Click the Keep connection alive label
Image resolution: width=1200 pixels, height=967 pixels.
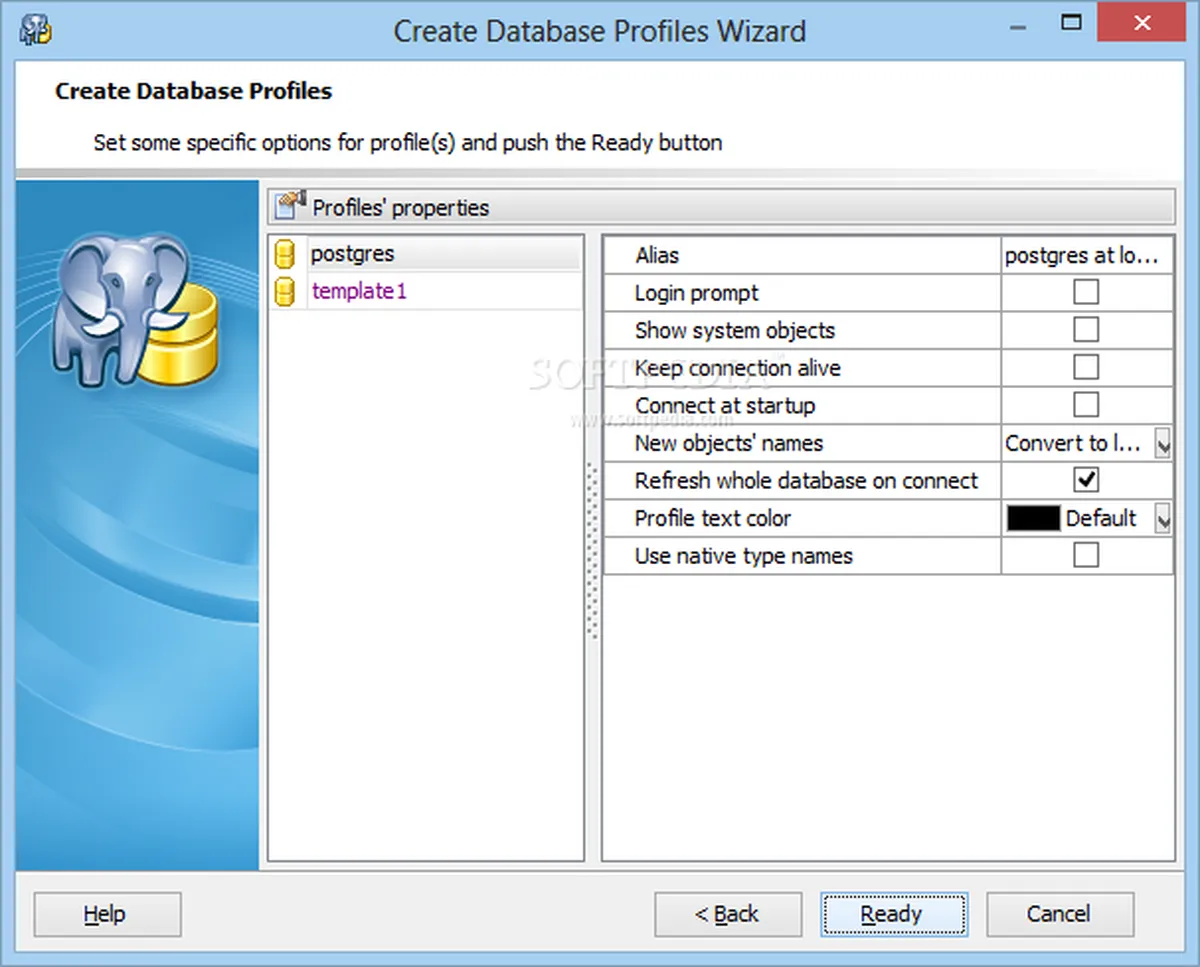[738, 368]
